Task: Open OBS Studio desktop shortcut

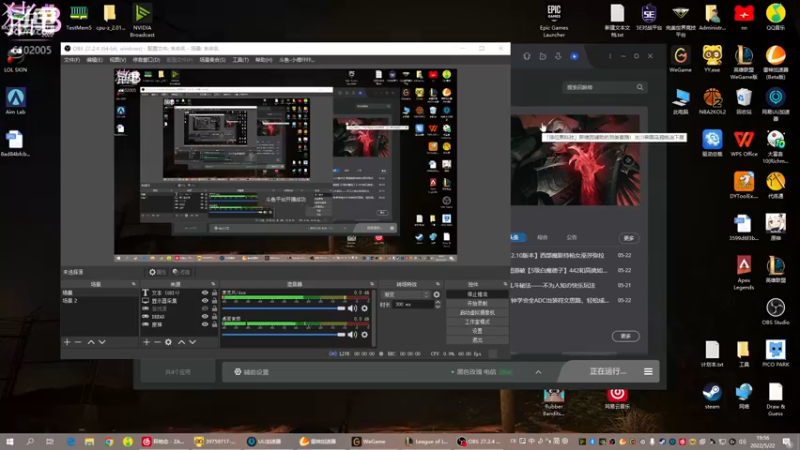Action: (776, 311)
